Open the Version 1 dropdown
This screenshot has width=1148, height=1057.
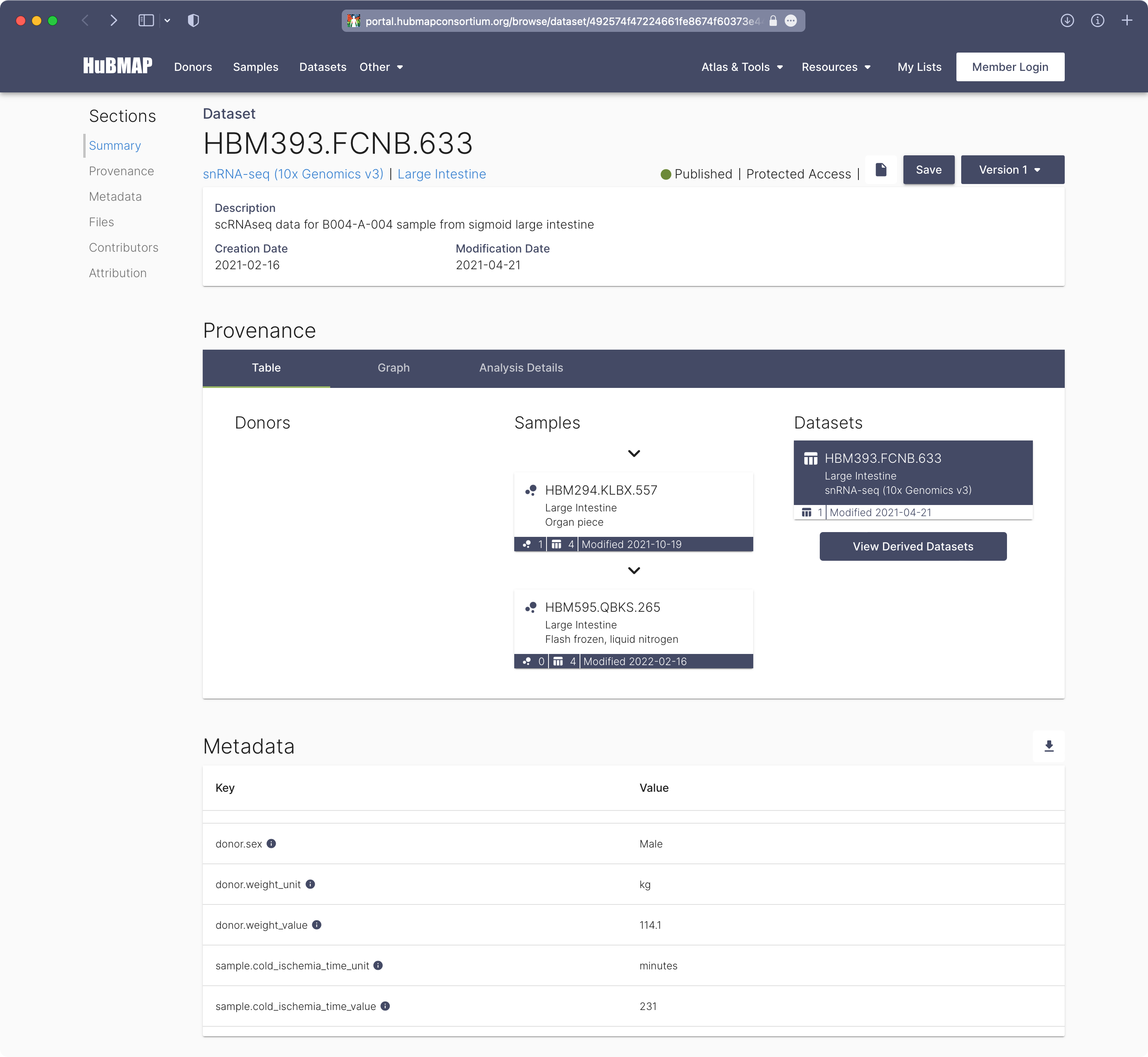(1012, 169)
